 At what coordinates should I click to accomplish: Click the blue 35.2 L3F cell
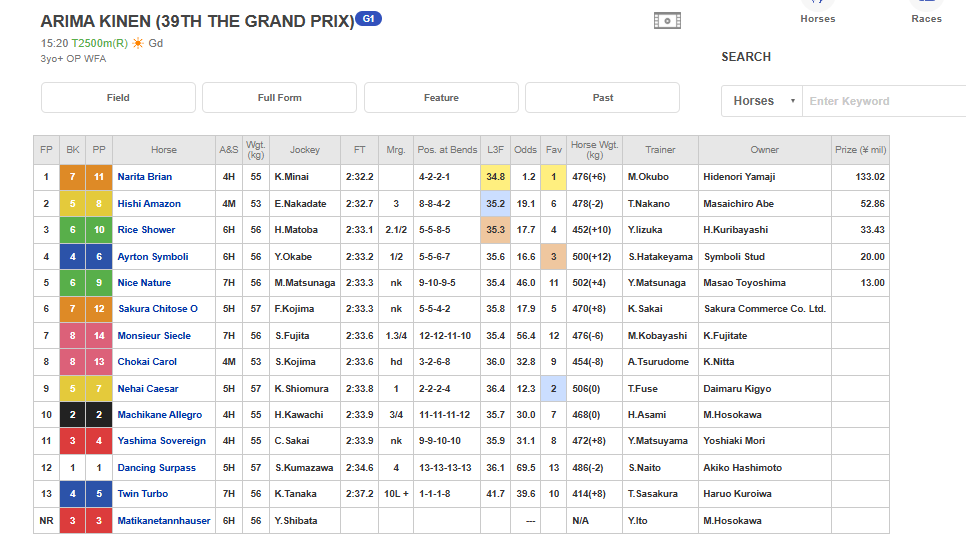pos(495,204)
